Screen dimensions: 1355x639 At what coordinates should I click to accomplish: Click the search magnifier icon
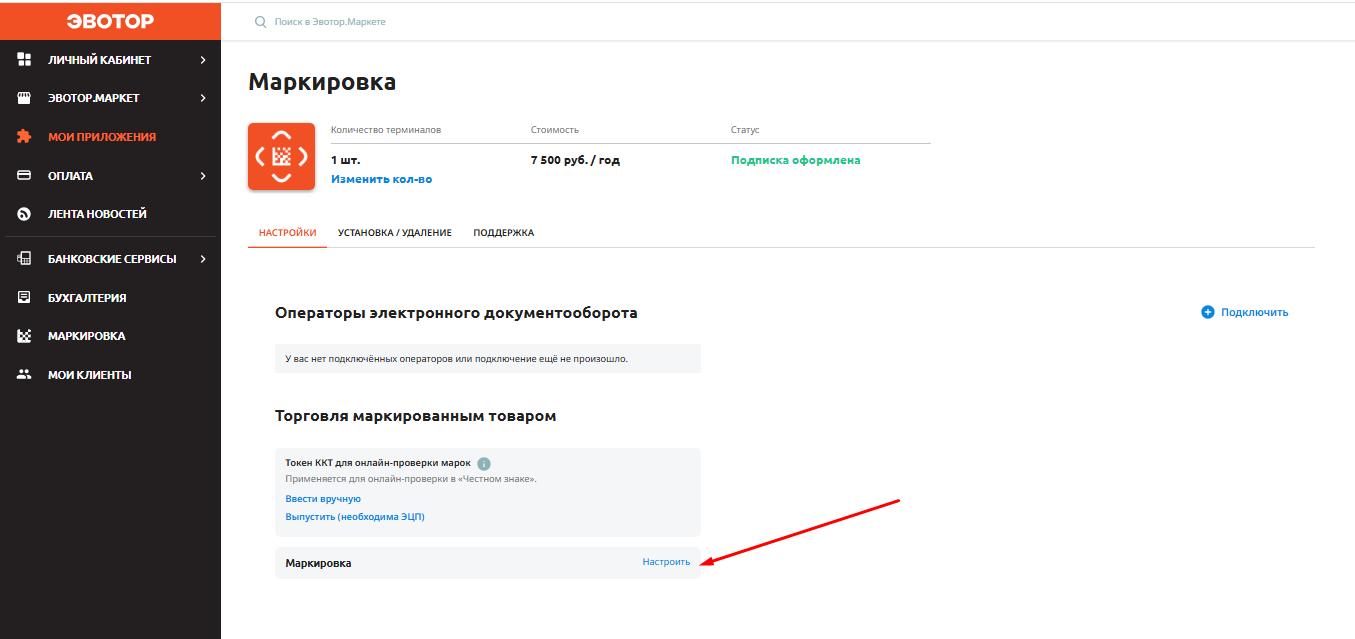pyautogui.click(x=261, y=21)
